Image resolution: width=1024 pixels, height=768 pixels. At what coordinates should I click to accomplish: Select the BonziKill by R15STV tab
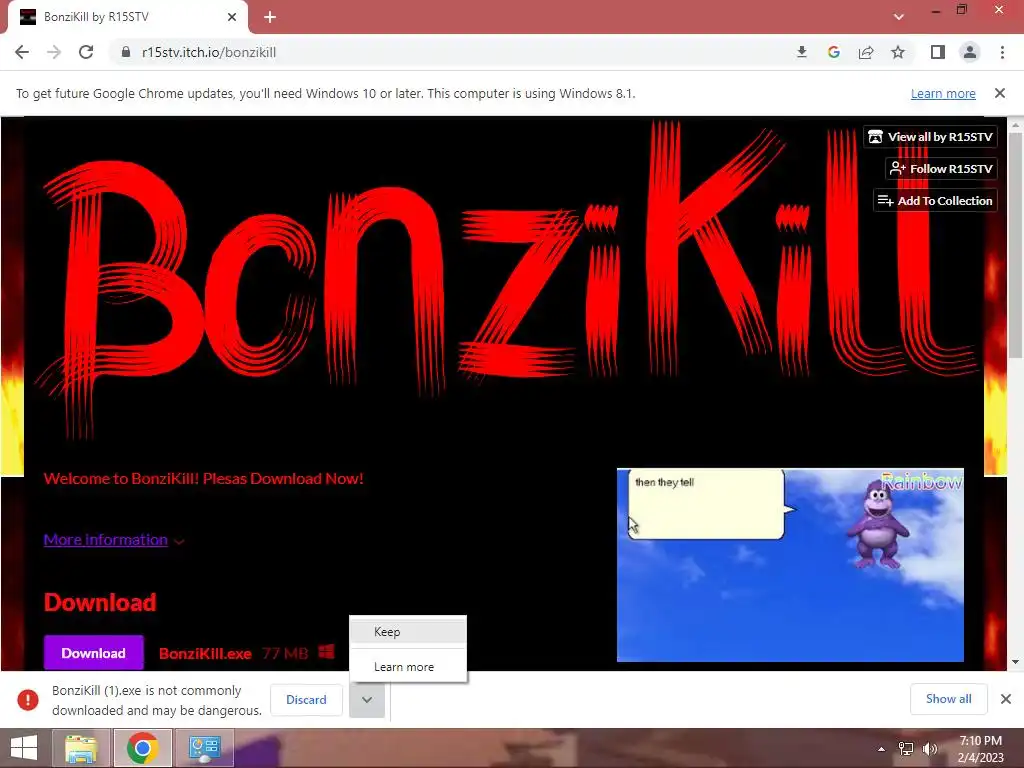click(128, 17)
